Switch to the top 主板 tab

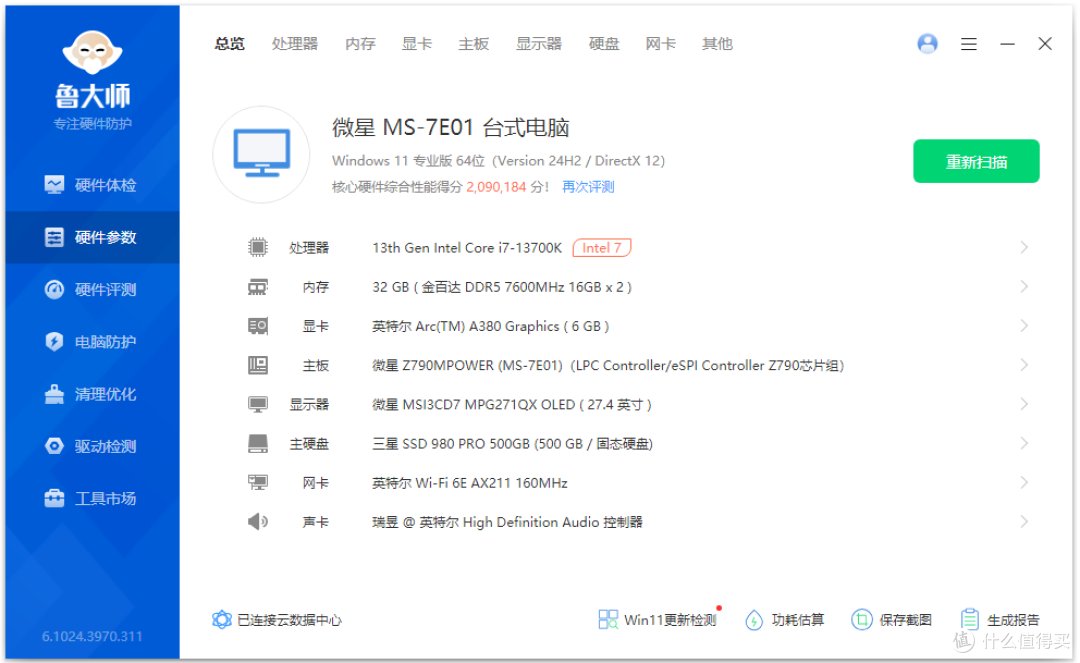(x=474, y=44)
